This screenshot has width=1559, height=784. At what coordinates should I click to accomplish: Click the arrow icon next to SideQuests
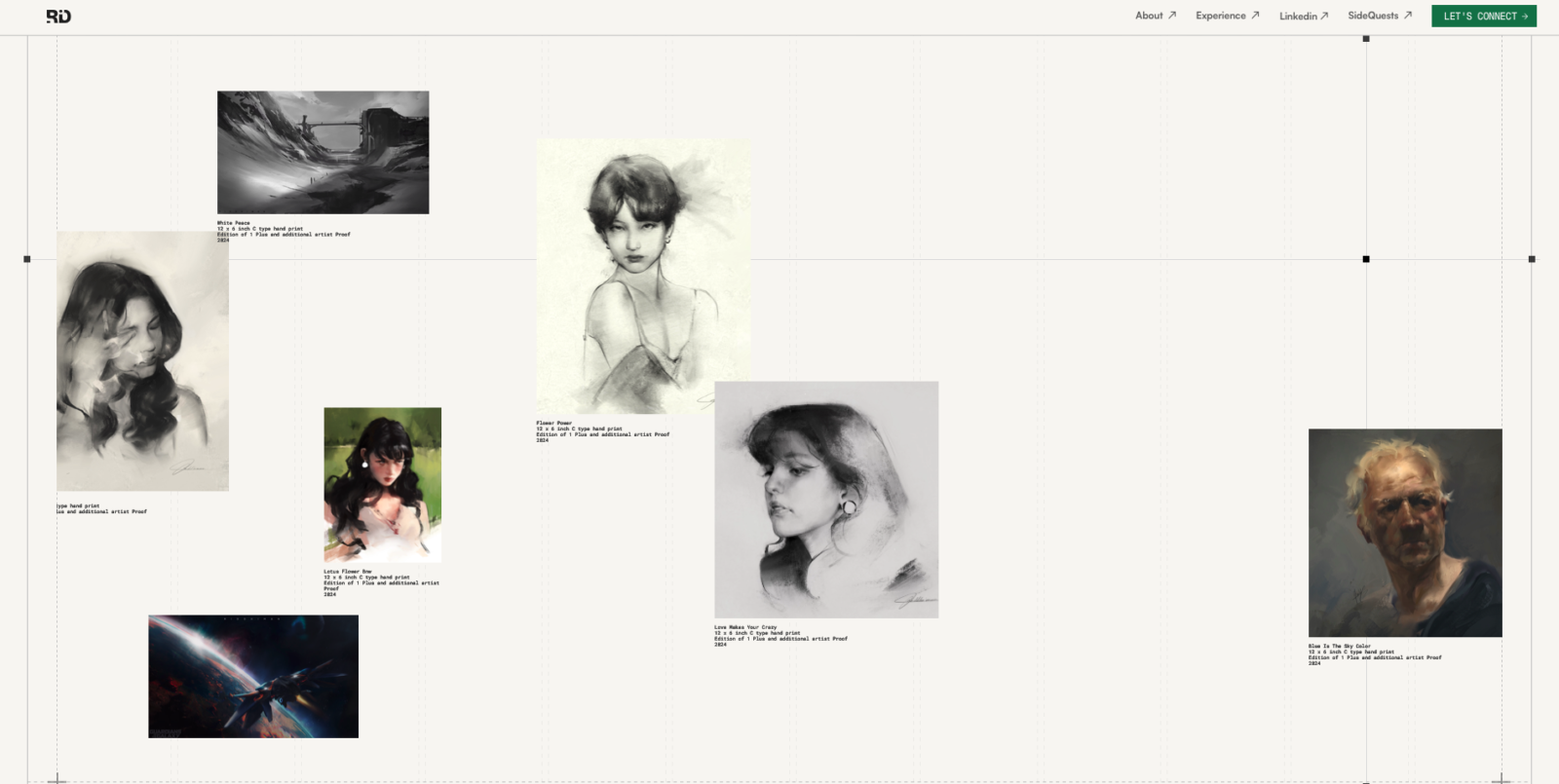(x=1407, y=16)
